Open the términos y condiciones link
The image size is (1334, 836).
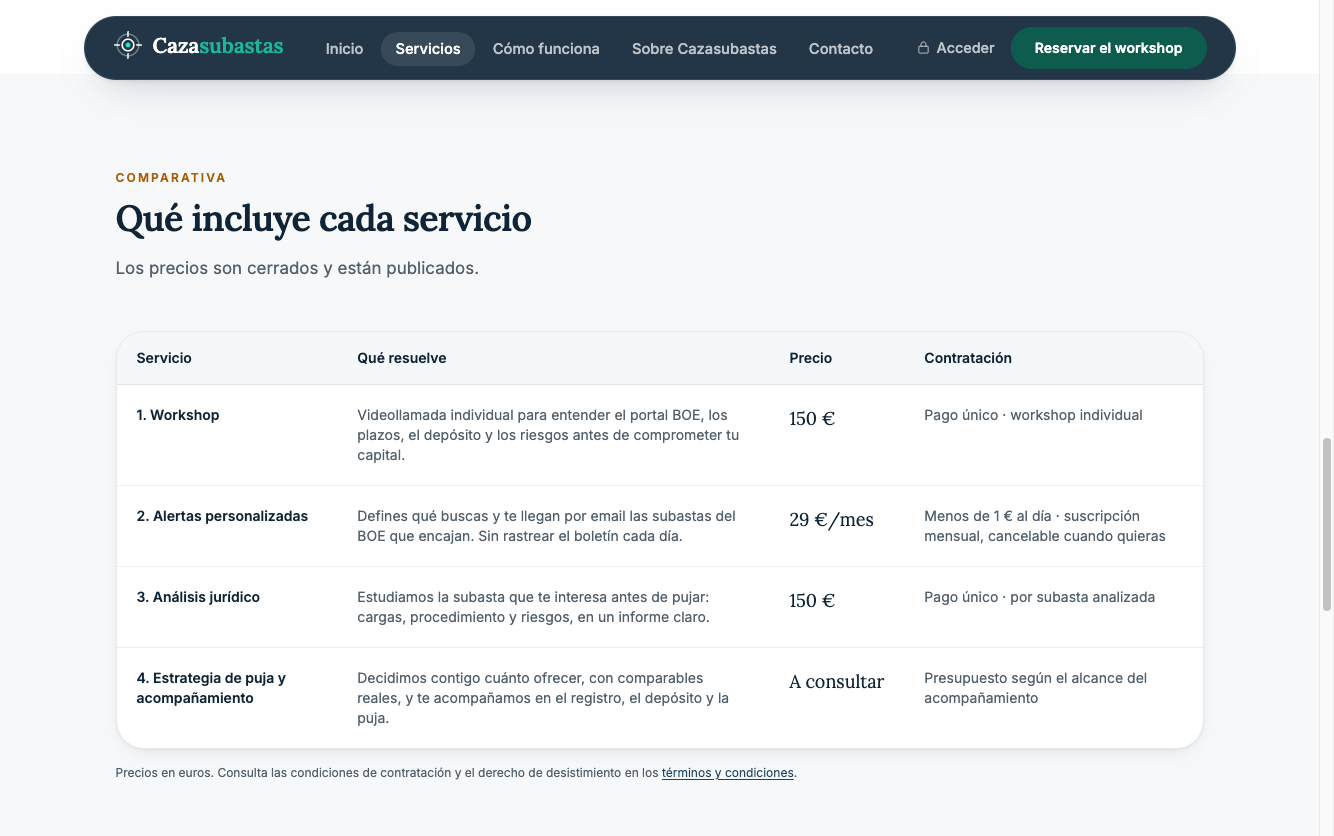[x=728, y=773]
